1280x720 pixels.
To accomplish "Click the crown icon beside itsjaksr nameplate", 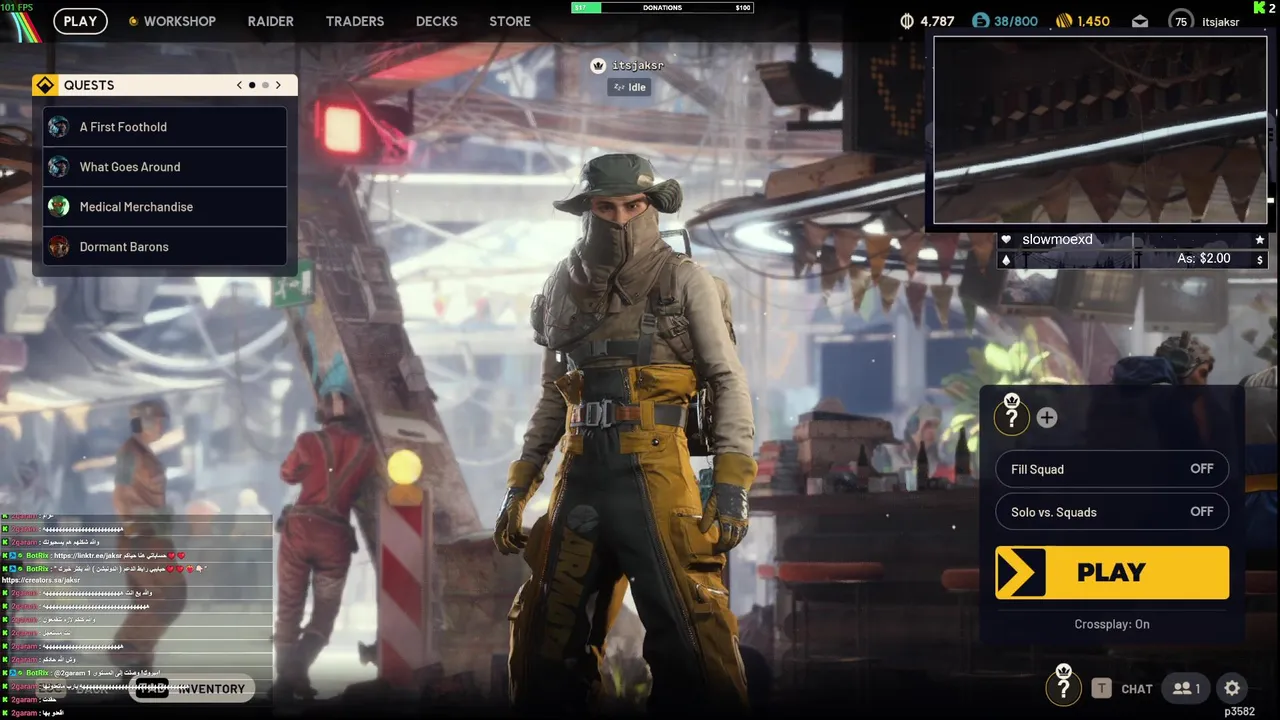I will click(598, 65).
